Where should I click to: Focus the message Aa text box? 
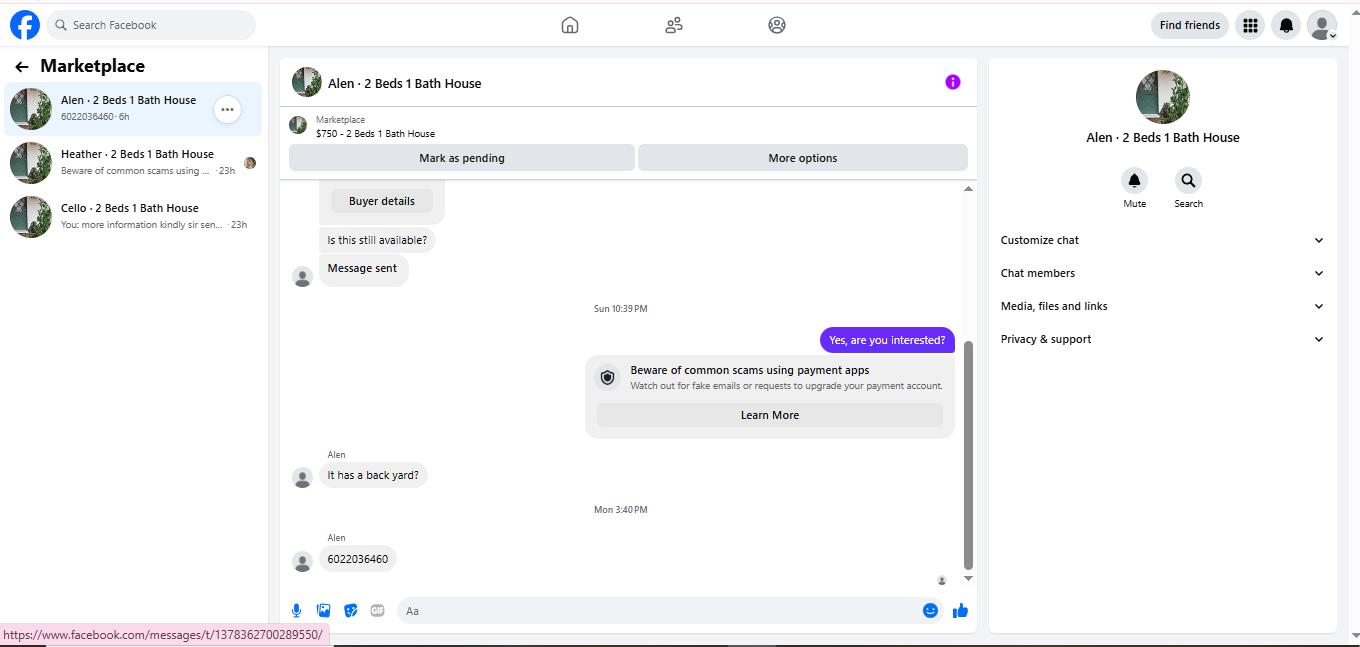[x=660, y=610]
